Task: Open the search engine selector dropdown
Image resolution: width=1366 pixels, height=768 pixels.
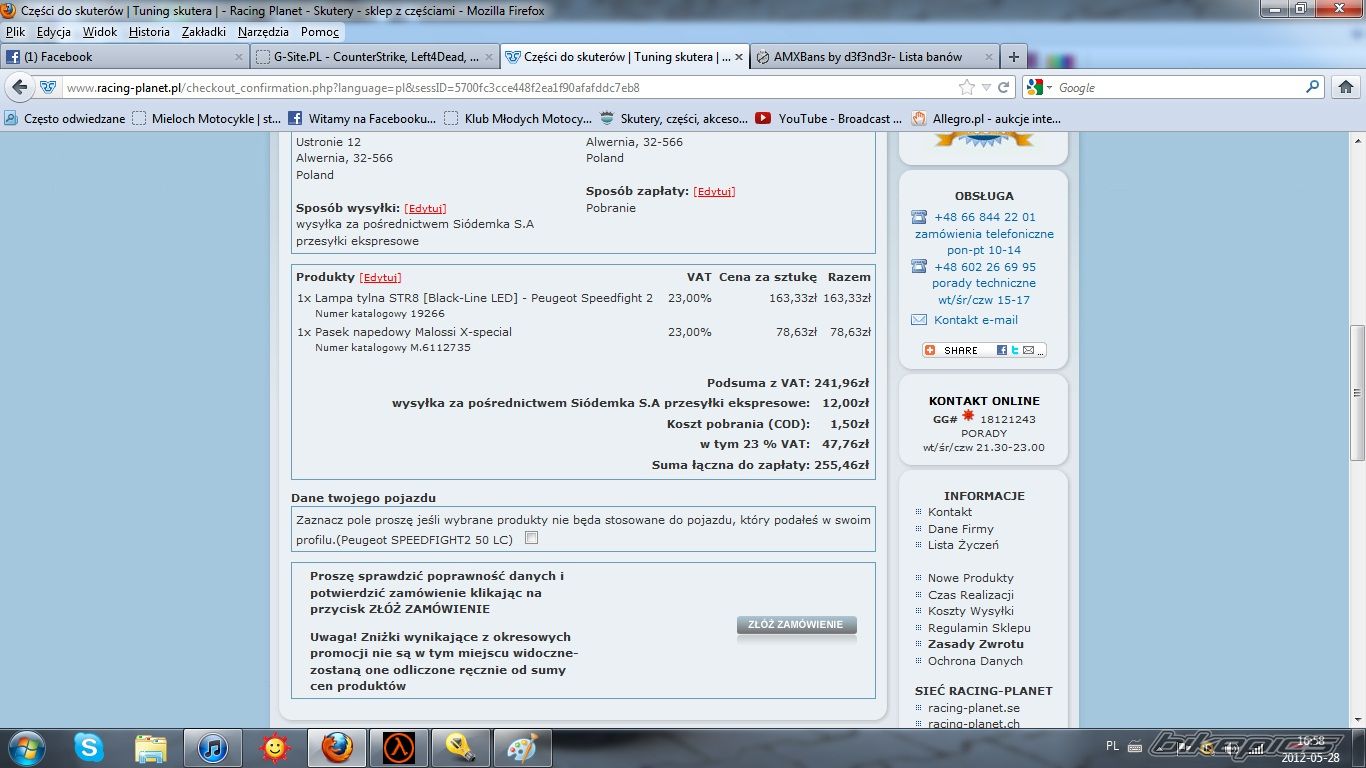Action: [x=1039, y=88]
